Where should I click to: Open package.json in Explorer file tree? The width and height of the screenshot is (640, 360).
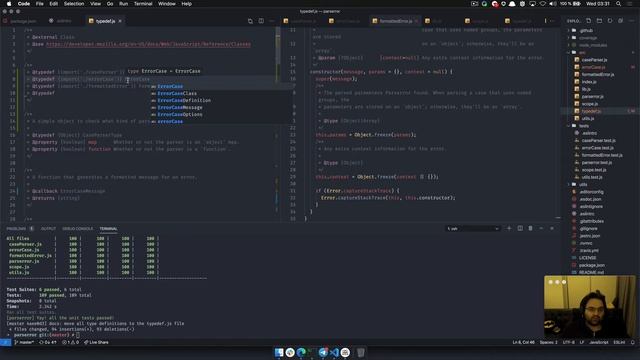591,265
